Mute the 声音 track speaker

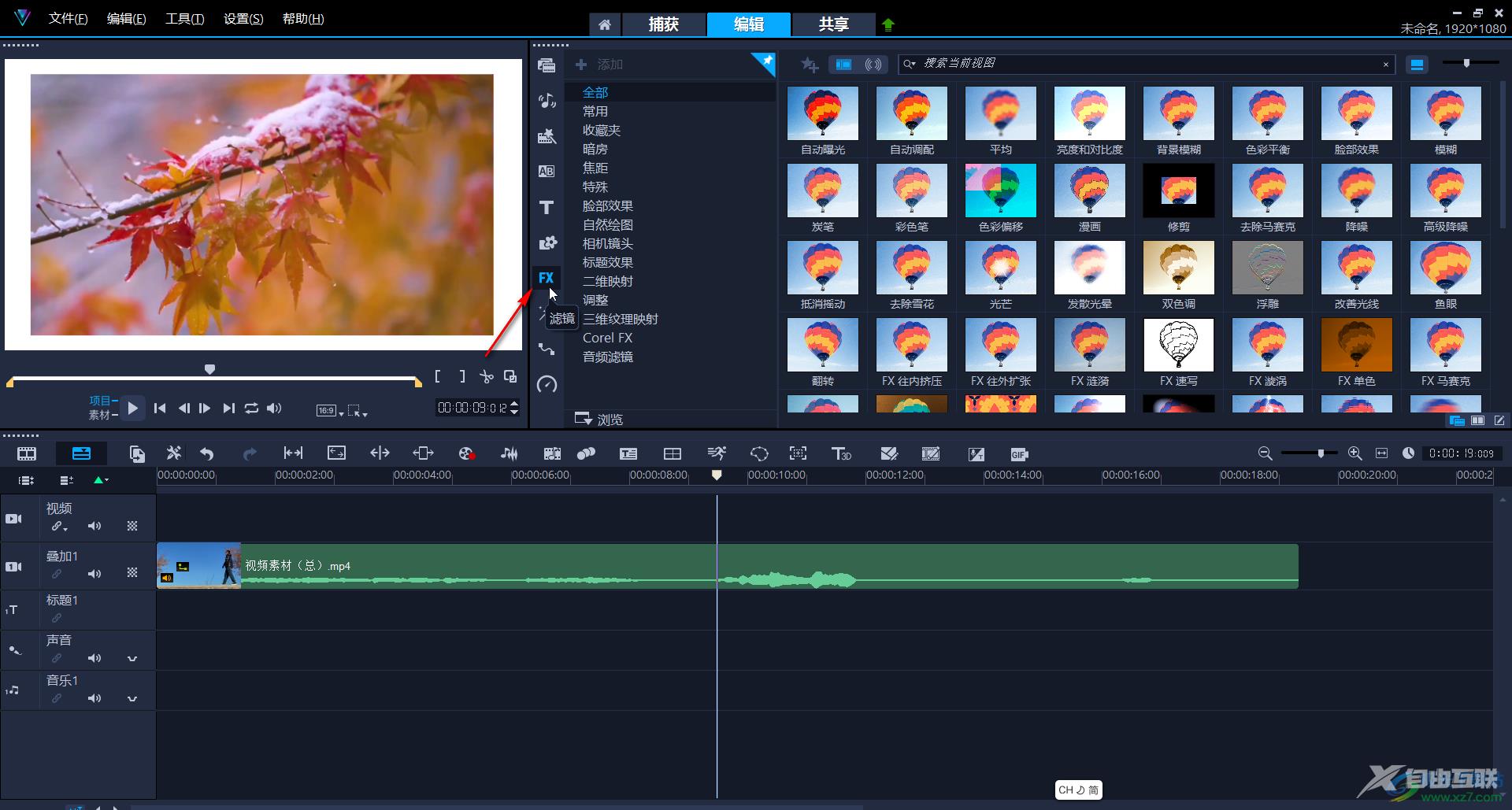tap(94, 658)
